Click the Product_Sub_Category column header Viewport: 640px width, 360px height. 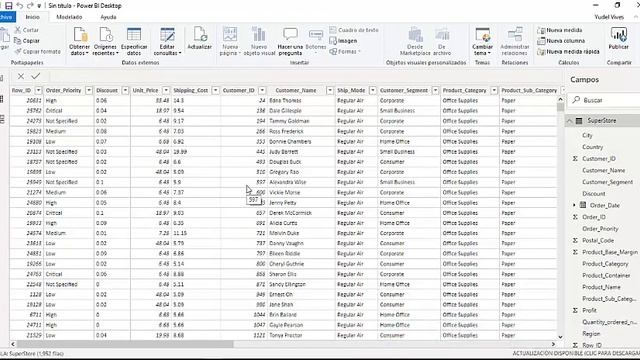[x=529, y=90]
